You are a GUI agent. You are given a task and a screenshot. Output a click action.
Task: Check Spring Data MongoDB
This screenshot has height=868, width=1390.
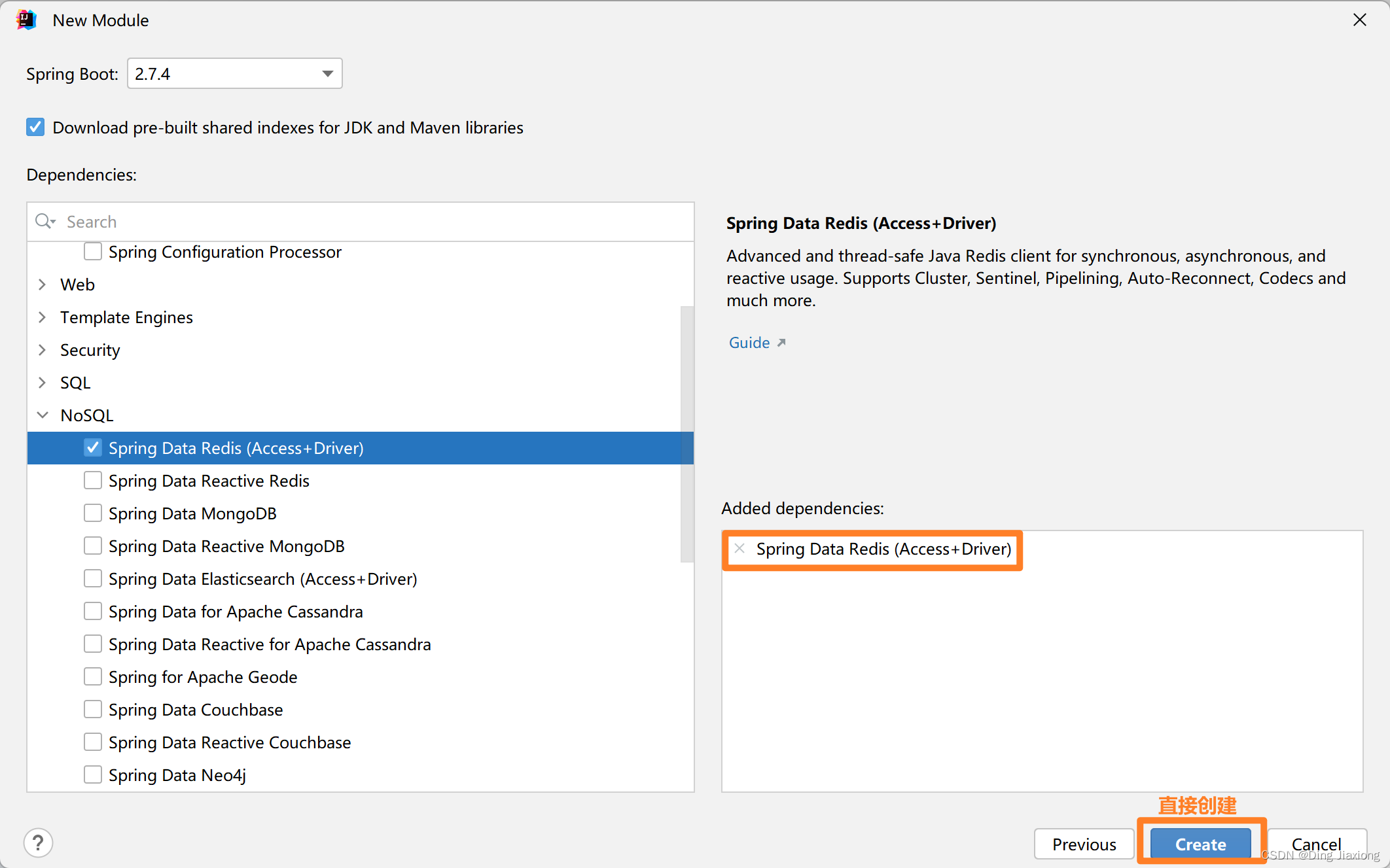pyautogui.click(x=93, y=513)
